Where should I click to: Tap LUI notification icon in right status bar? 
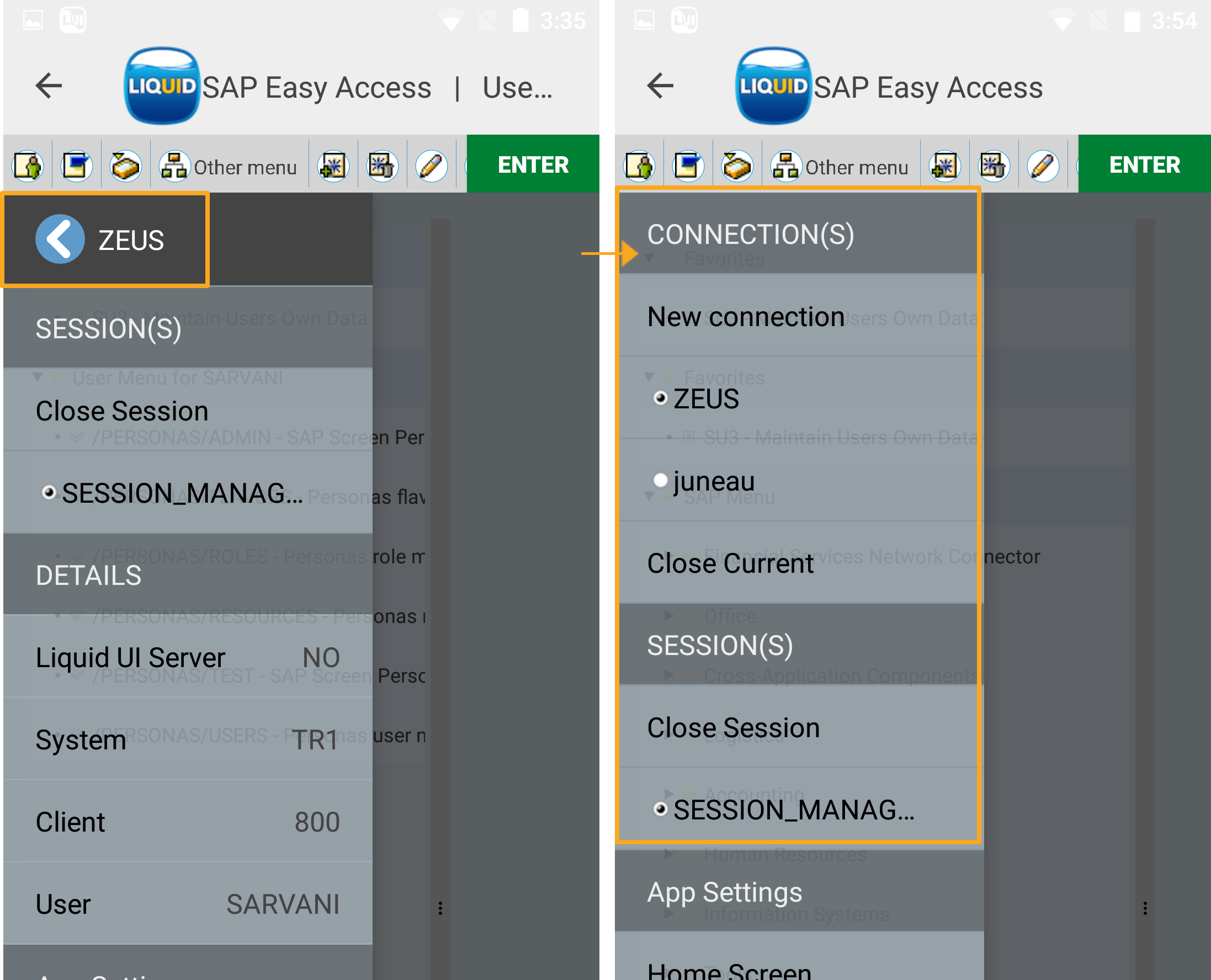684,20
